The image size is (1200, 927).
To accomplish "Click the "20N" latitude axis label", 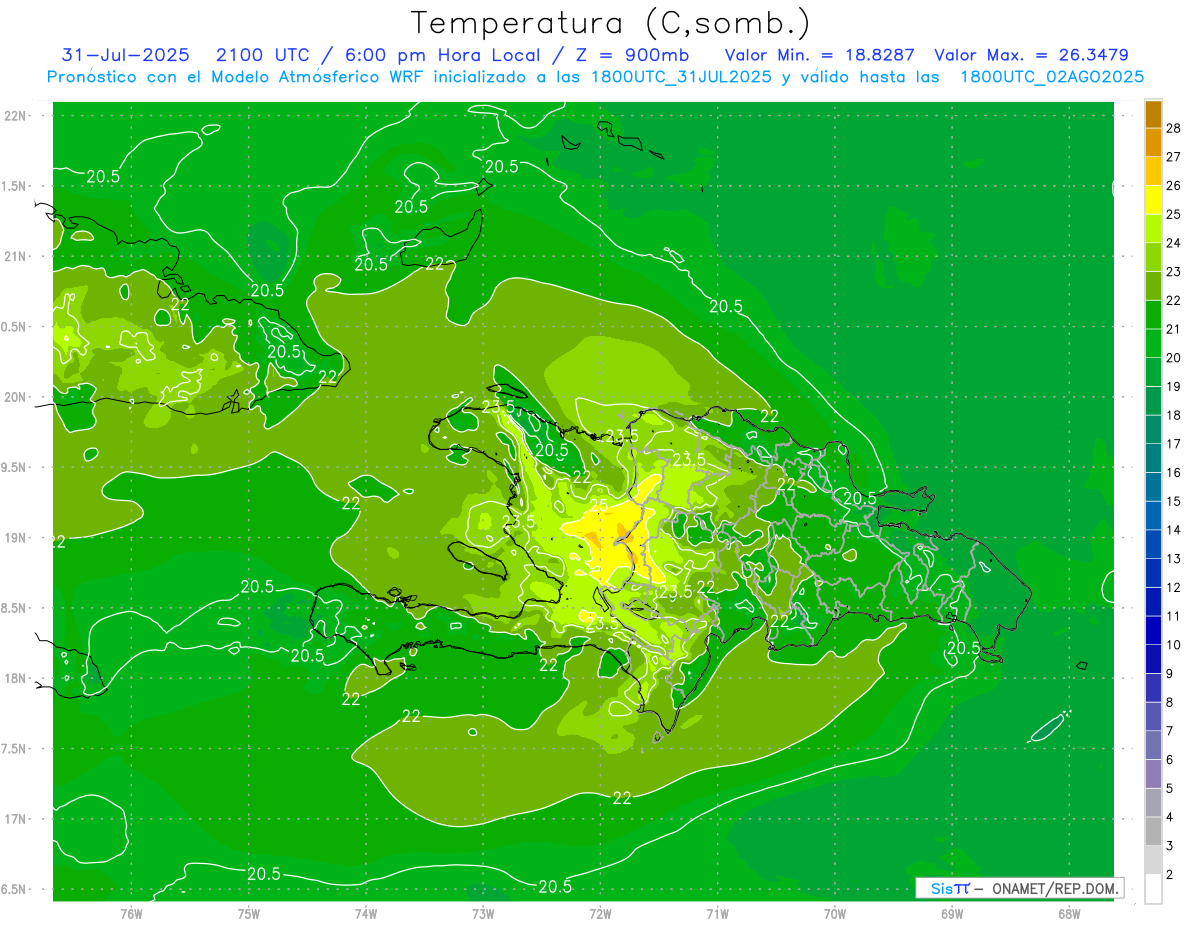I will pos(15,397).
